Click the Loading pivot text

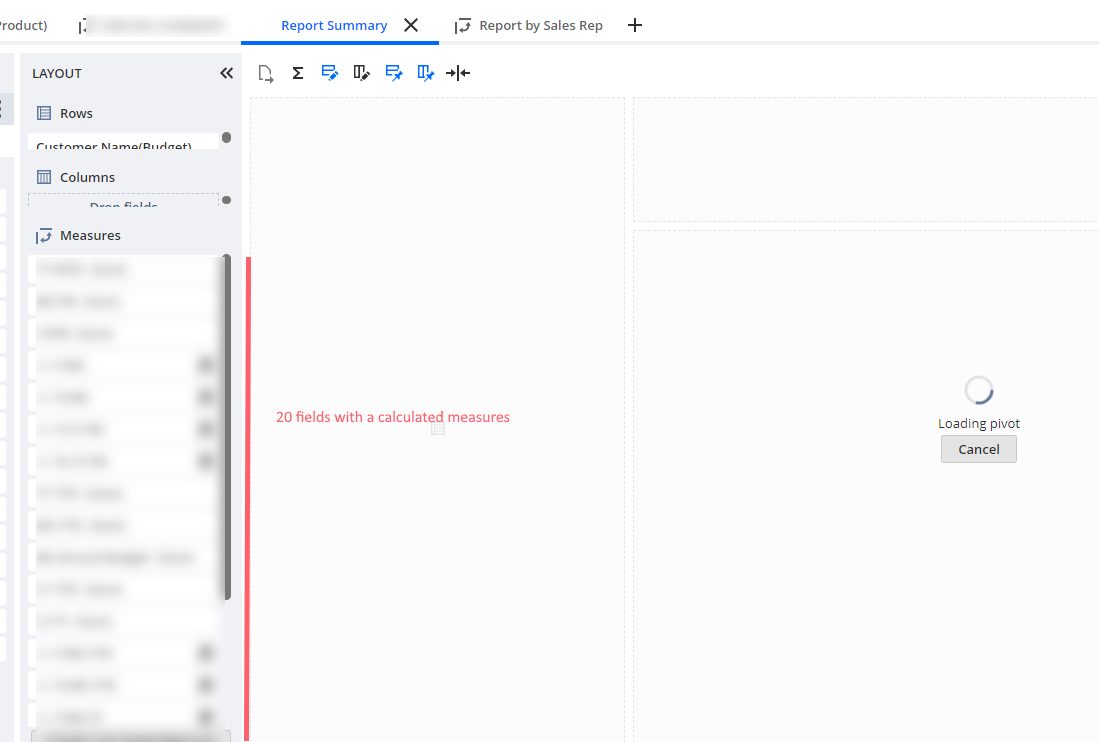[979, 423]
